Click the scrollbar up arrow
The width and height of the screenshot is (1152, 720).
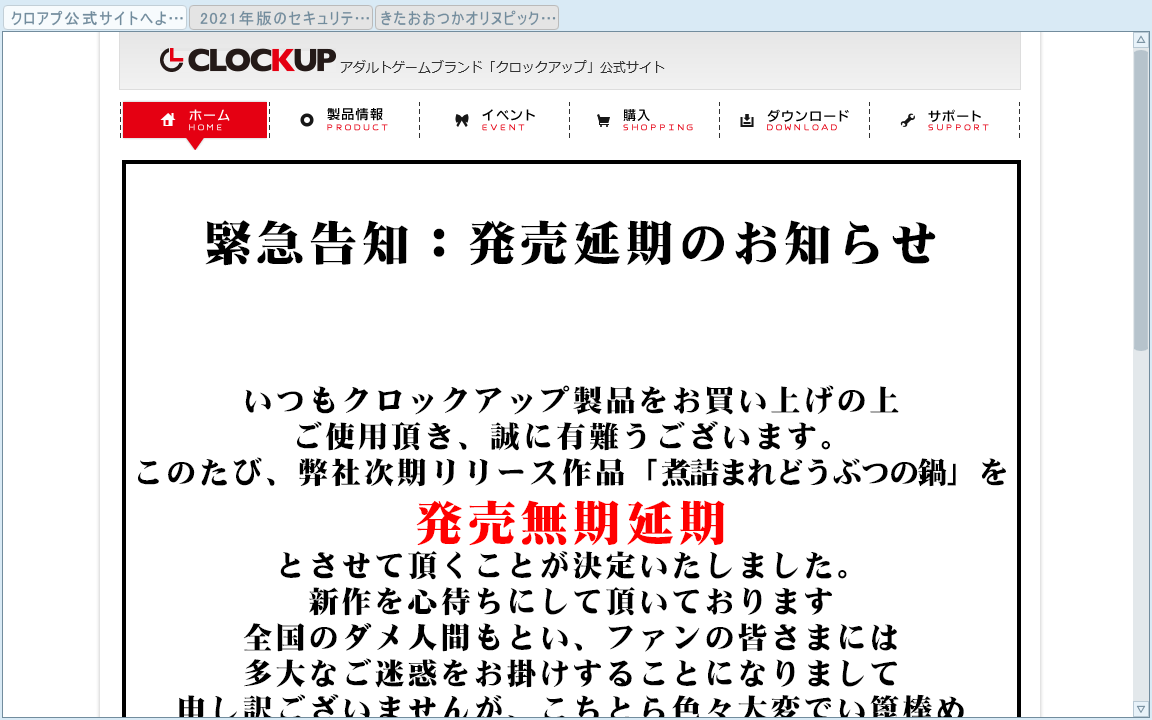1141,40
